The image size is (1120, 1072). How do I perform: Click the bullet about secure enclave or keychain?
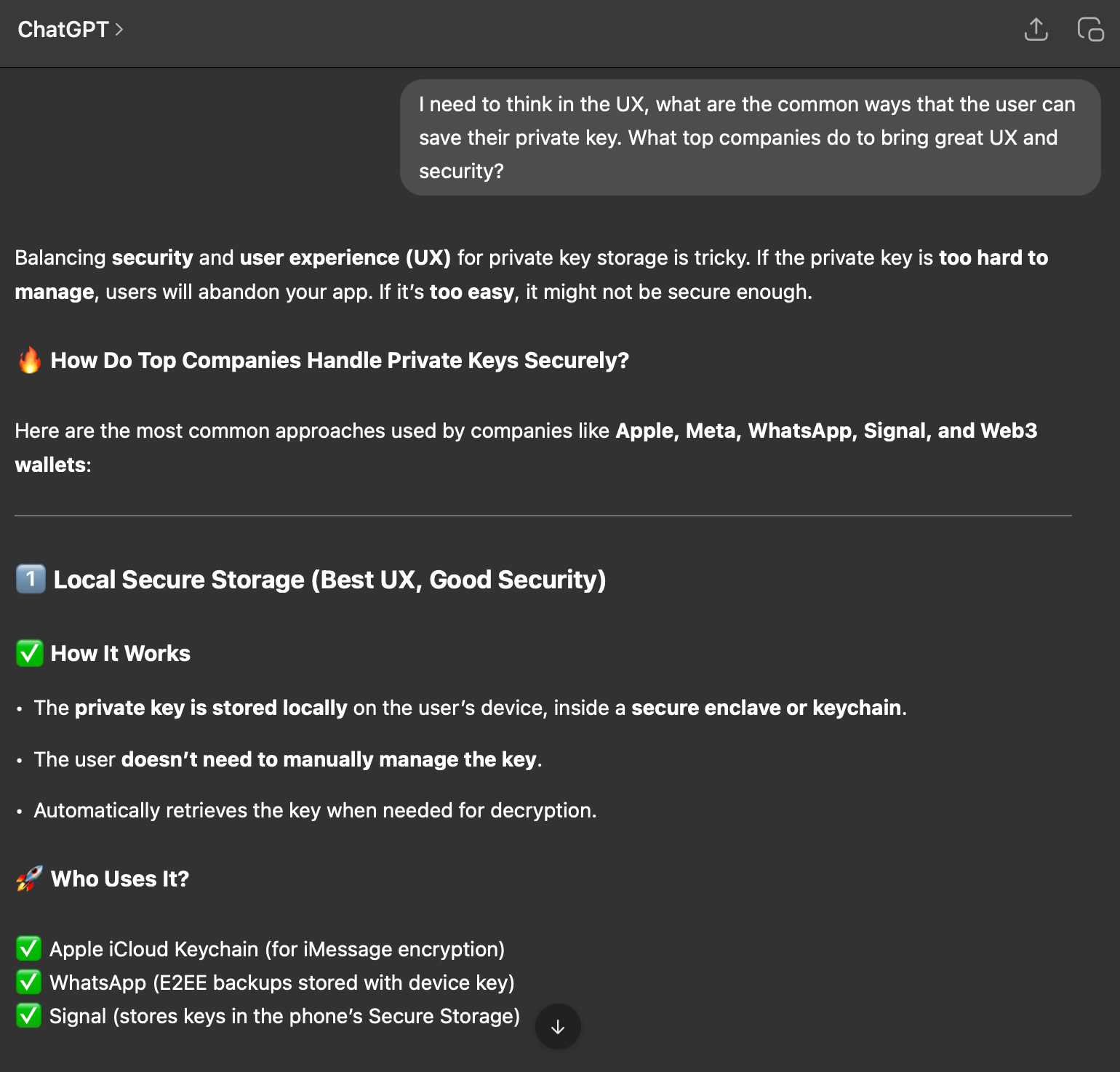click(x=470, y=708)
